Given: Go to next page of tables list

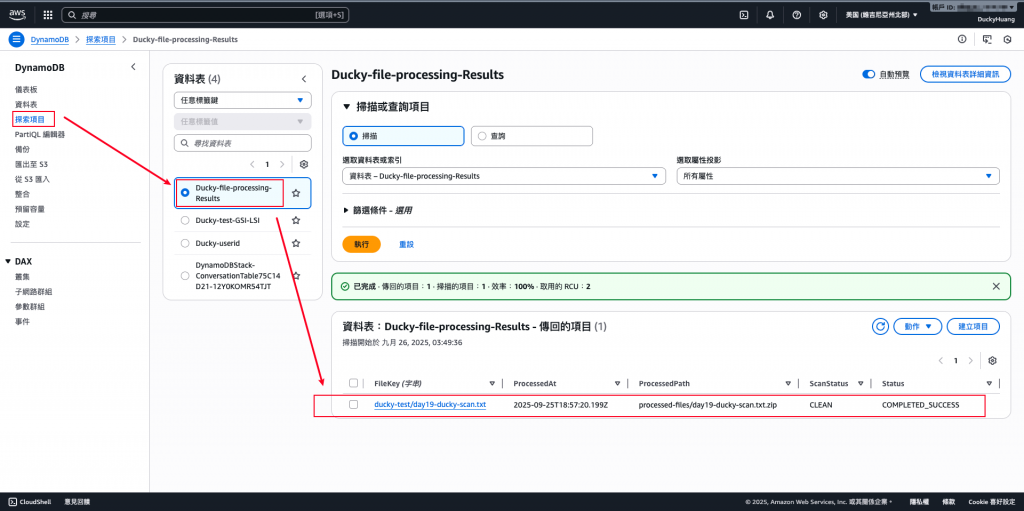Looking at the screenshot, I should [282, 165].
